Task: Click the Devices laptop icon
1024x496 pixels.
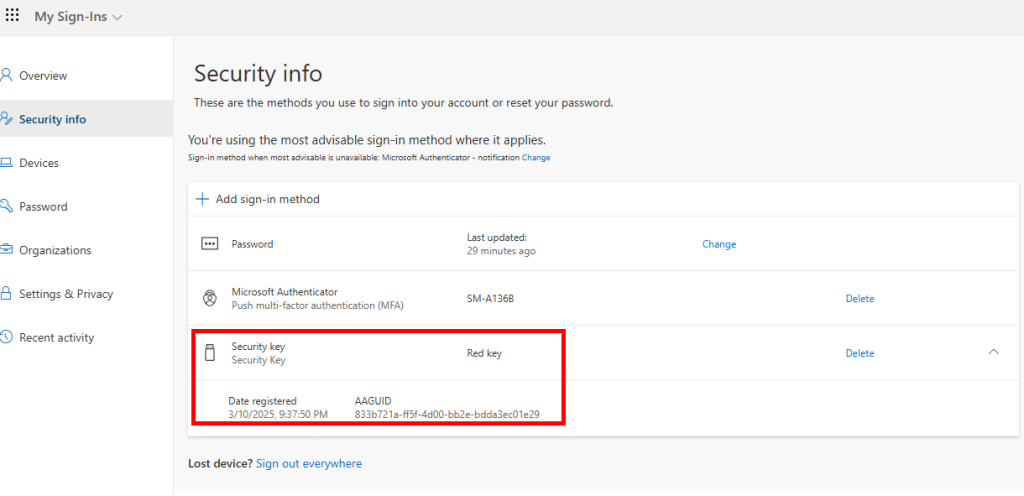Action: pos(7,163)
